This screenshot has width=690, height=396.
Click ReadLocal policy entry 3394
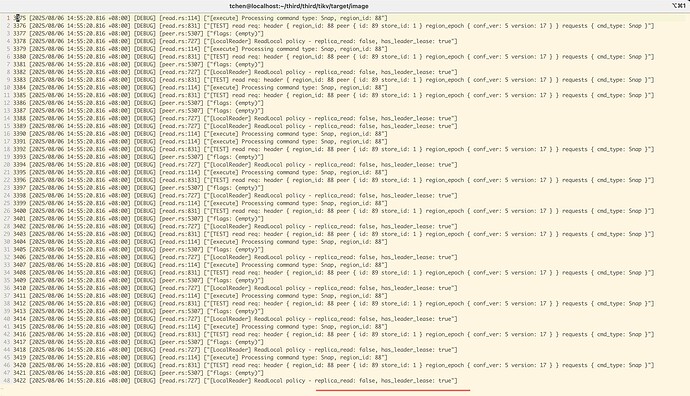click(235, 165)
